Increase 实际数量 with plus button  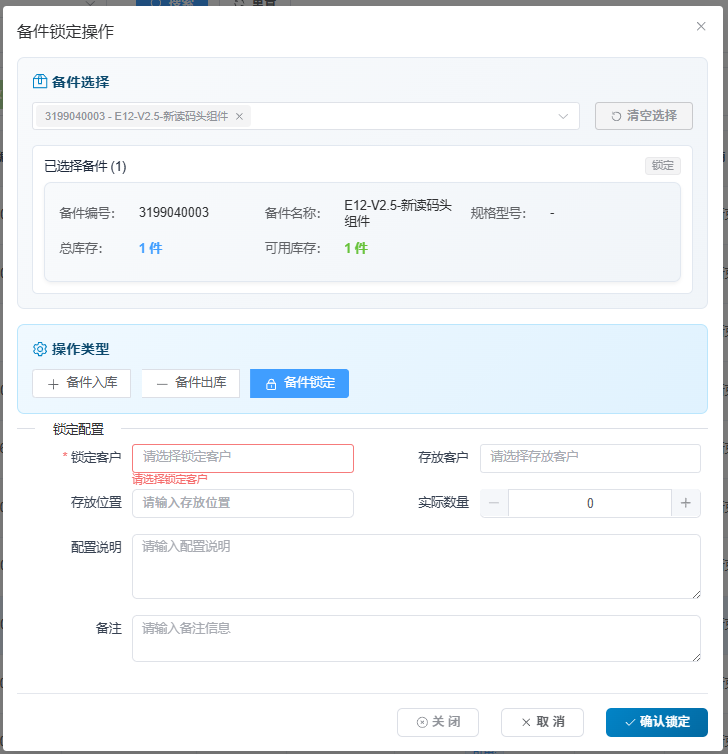point(686,503)
